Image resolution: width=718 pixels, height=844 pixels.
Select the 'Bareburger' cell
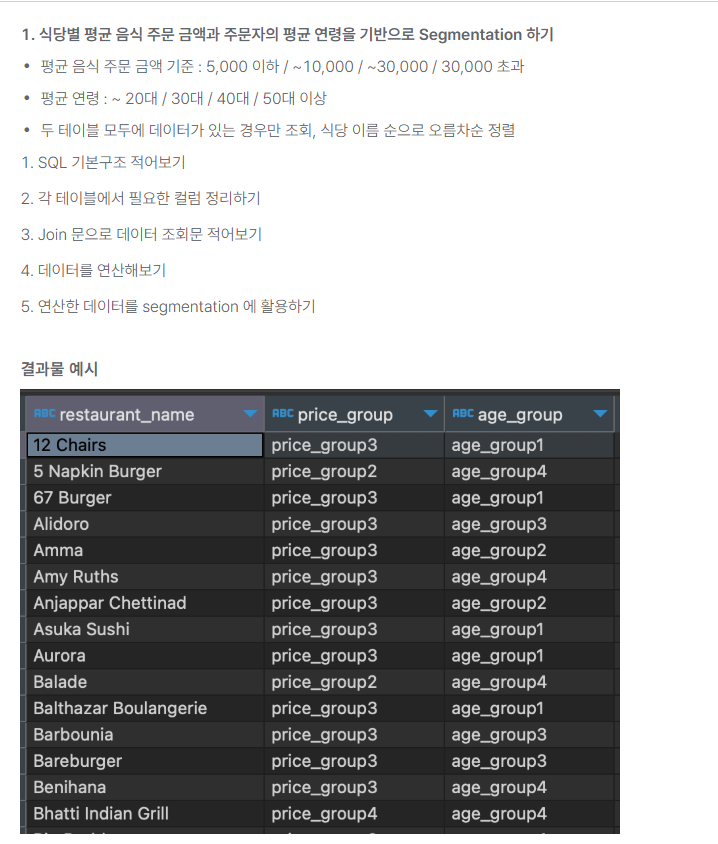[145, 762]
